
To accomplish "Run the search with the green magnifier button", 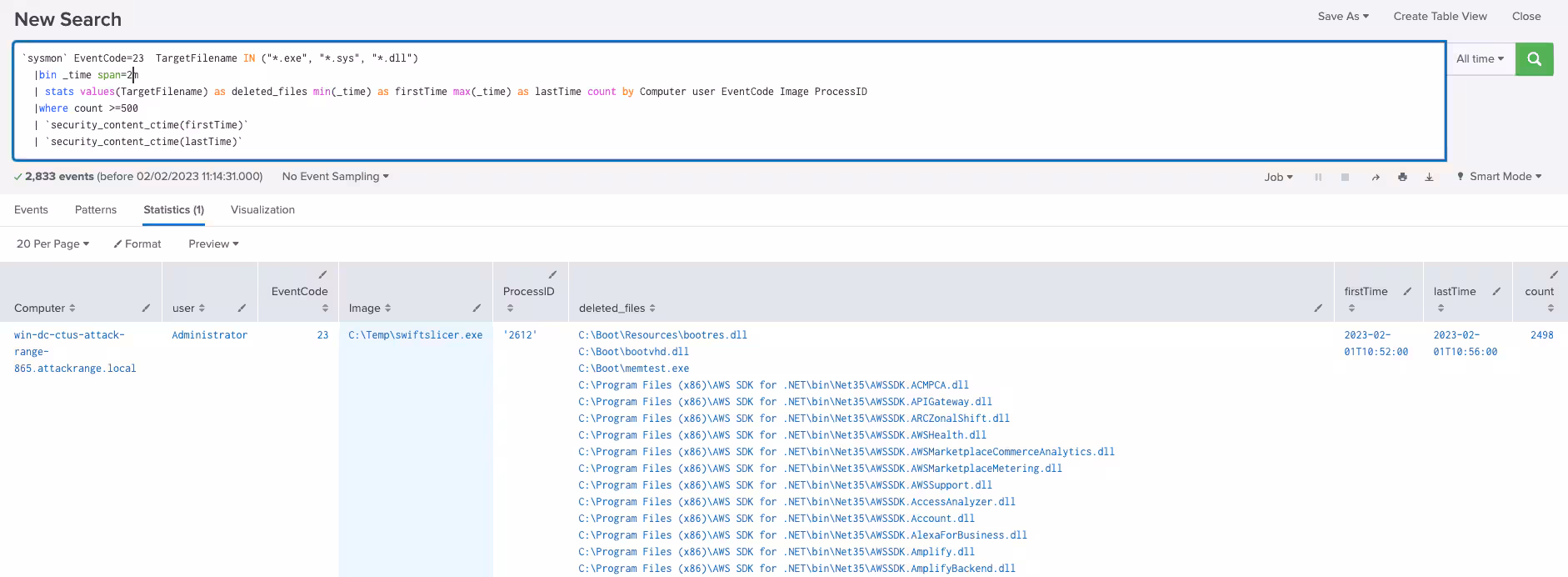I will [1534, 59].
